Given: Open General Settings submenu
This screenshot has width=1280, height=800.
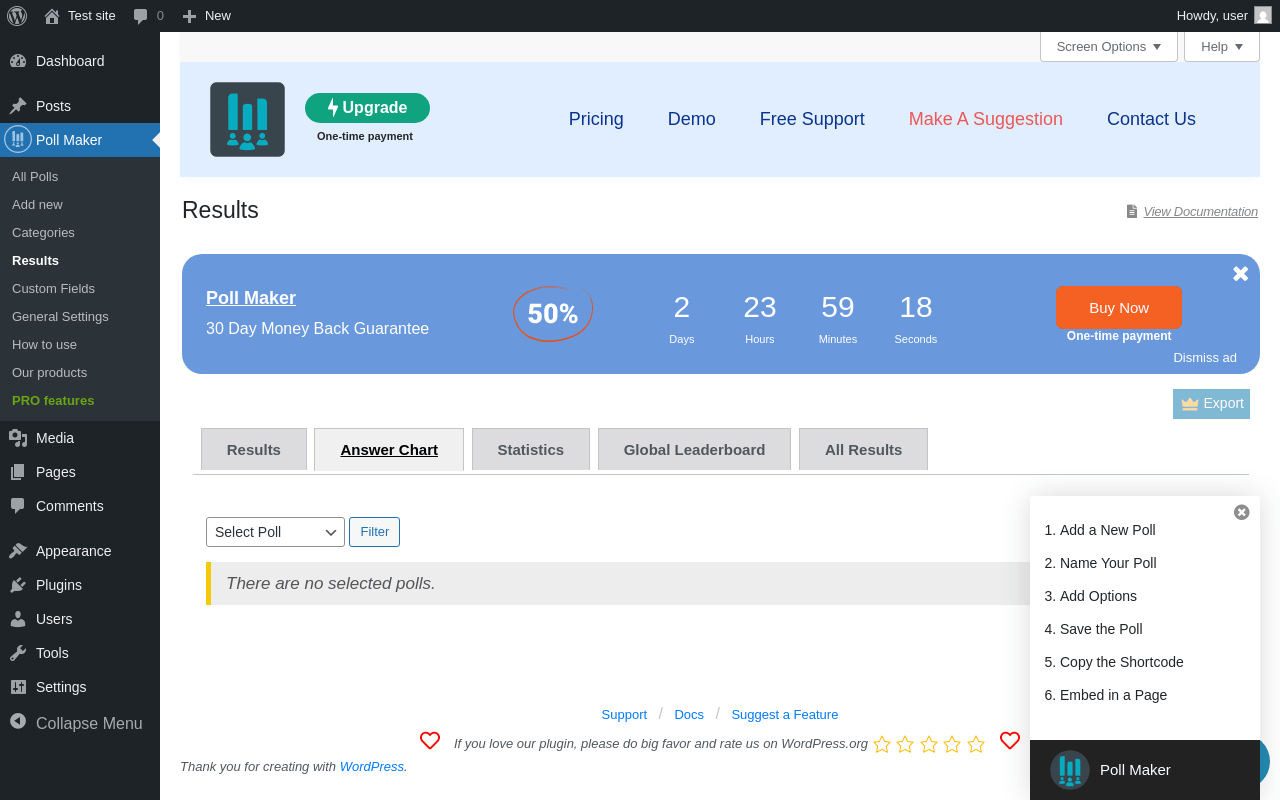Looking at the screenshot, I should [80, 317].
